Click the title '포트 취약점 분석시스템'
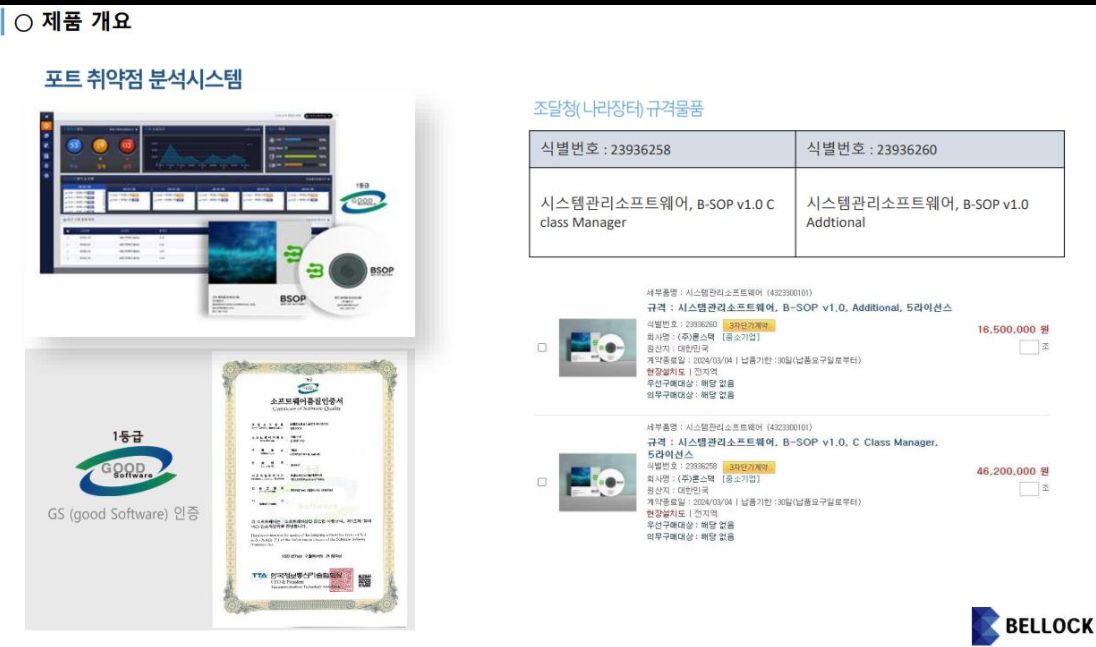This screenshot has width=1096, height=647. tap(143, 78)
